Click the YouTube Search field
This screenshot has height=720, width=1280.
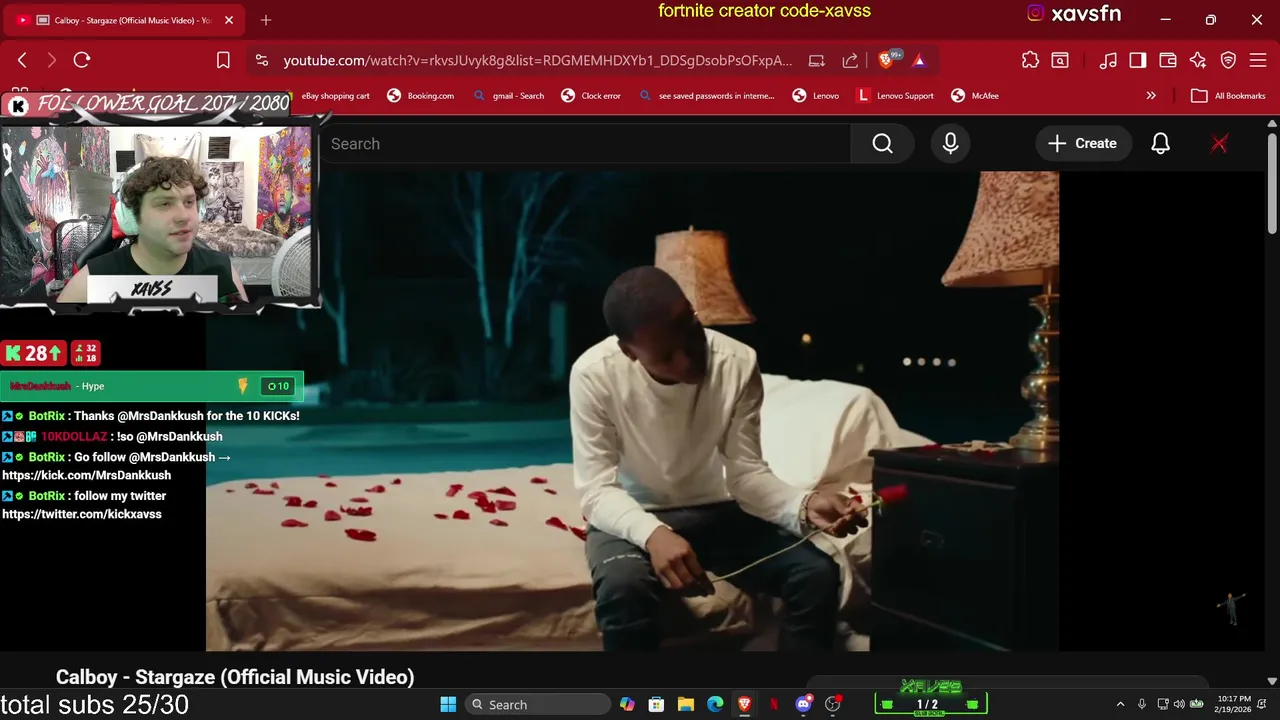585,144
